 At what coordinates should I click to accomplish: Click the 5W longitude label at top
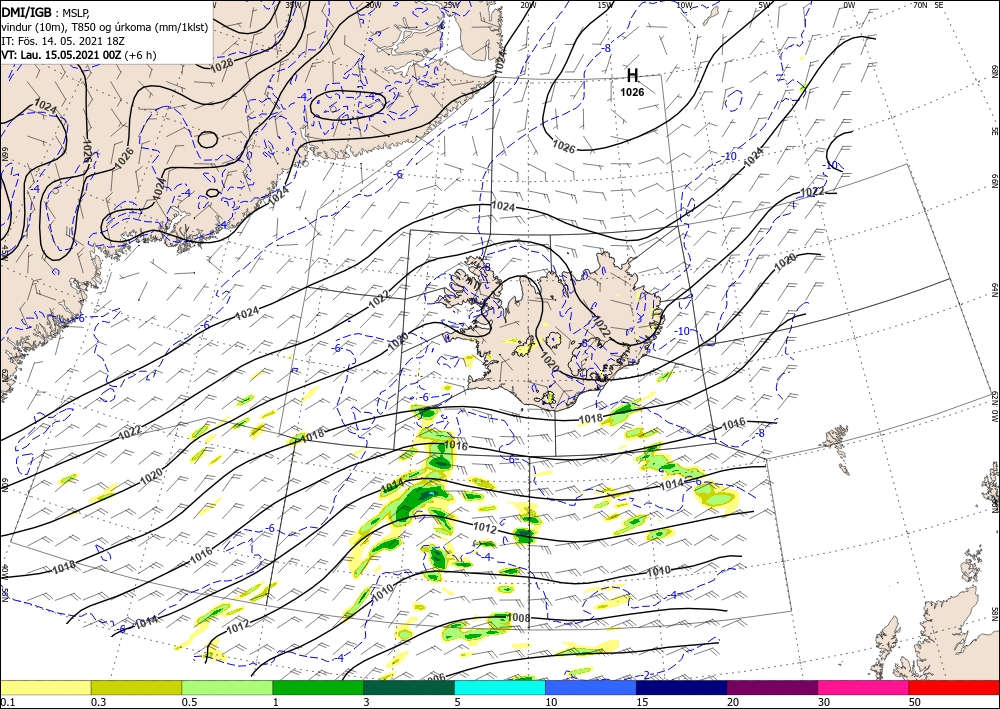[x=765, y=5]
